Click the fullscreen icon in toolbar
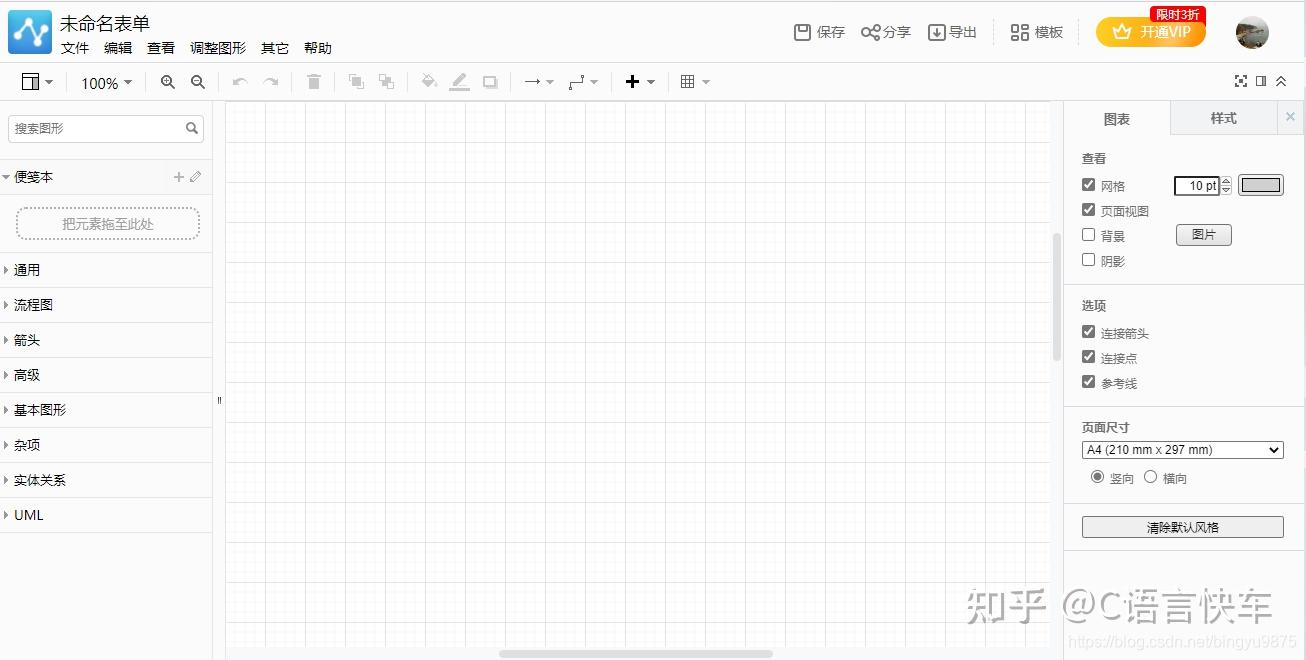Image resolution: width=1306 pixels, height=660 pixels. click(1241, 81)
